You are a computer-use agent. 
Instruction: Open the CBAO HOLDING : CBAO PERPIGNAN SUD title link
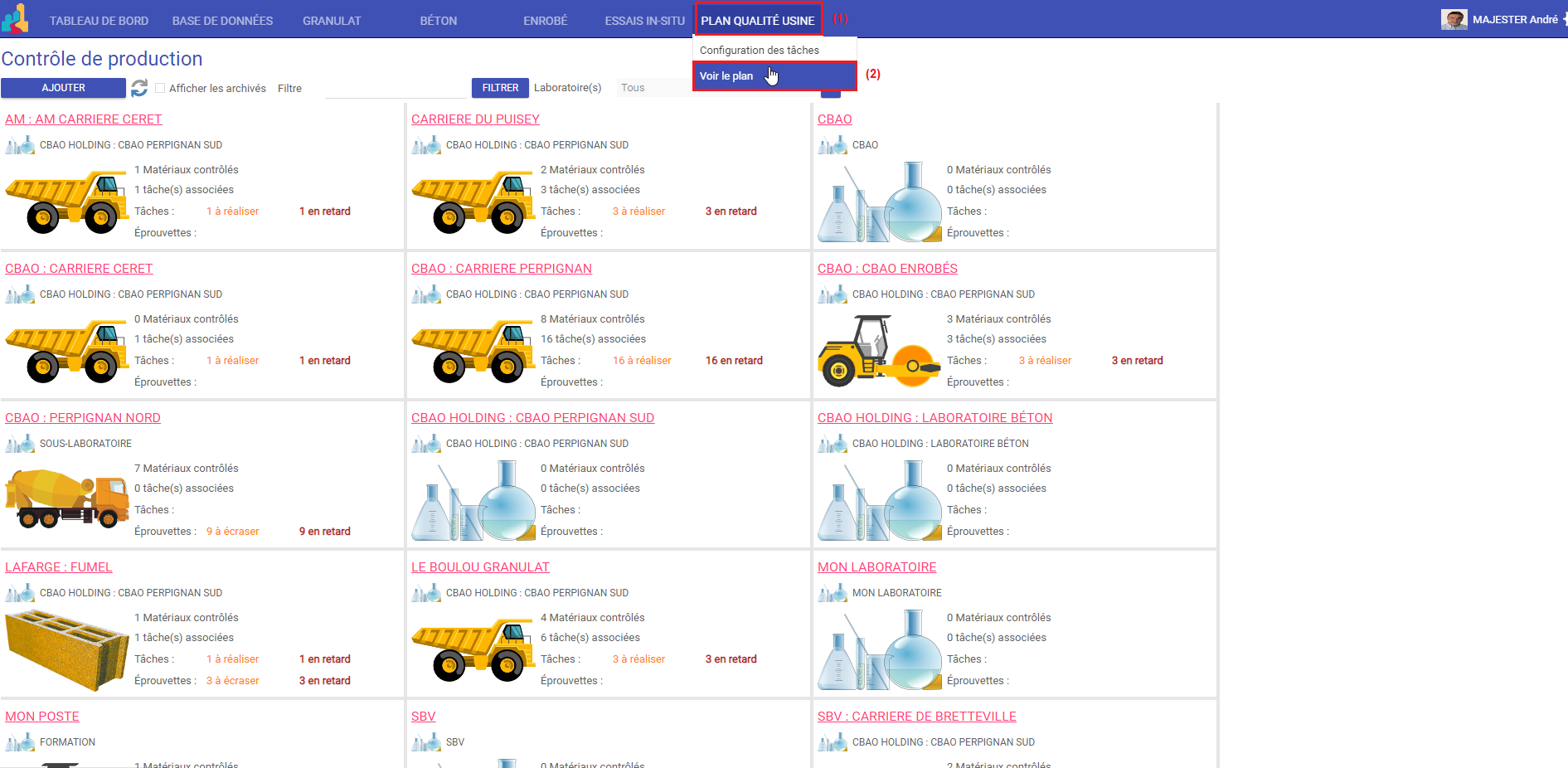point(532,418)
